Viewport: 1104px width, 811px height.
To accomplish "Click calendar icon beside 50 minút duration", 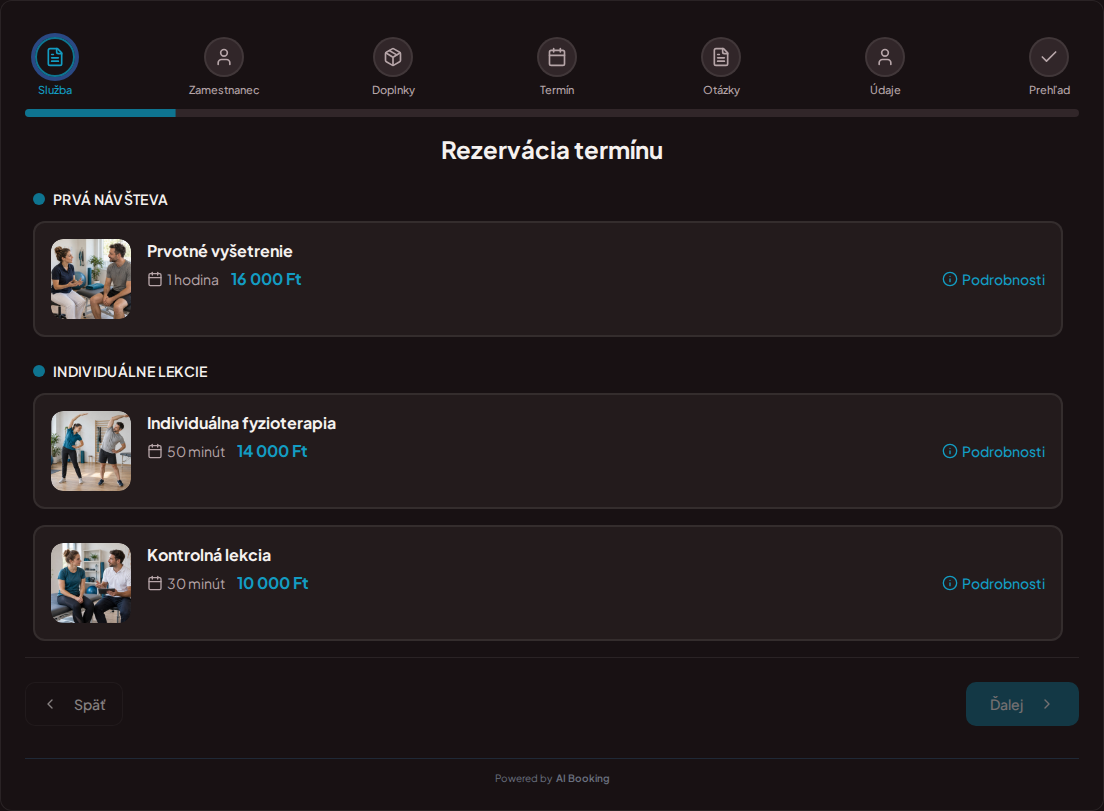I will point(155,451).
